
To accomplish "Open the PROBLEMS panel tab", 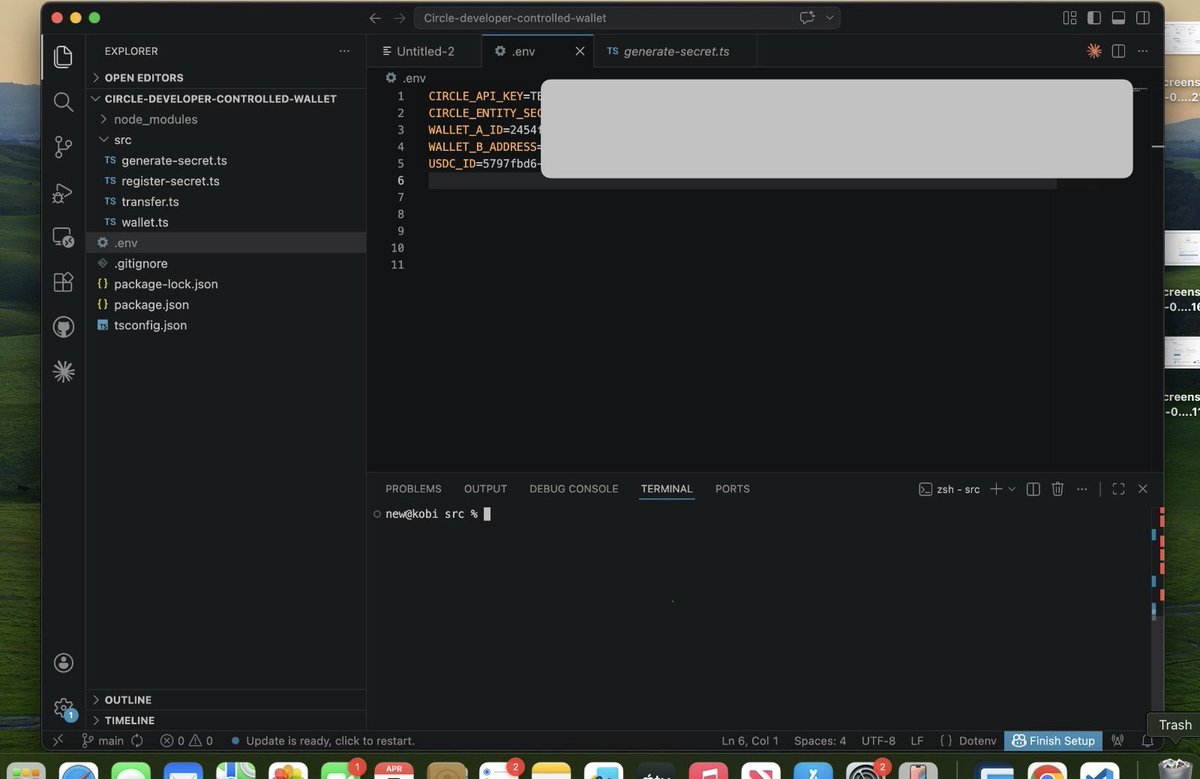I will [412, 489].
